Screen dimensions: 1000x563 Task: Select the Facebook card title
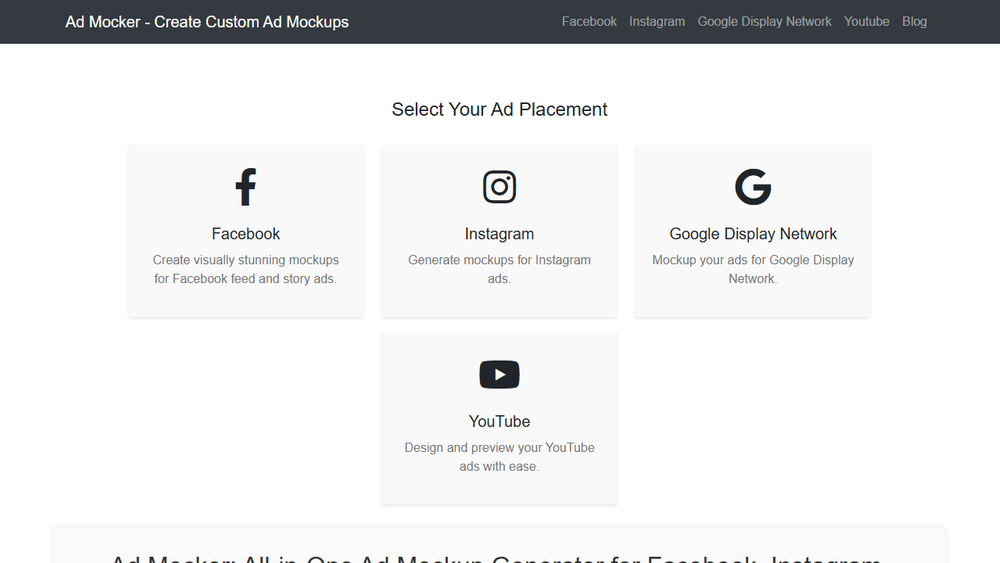pos(246,234)
